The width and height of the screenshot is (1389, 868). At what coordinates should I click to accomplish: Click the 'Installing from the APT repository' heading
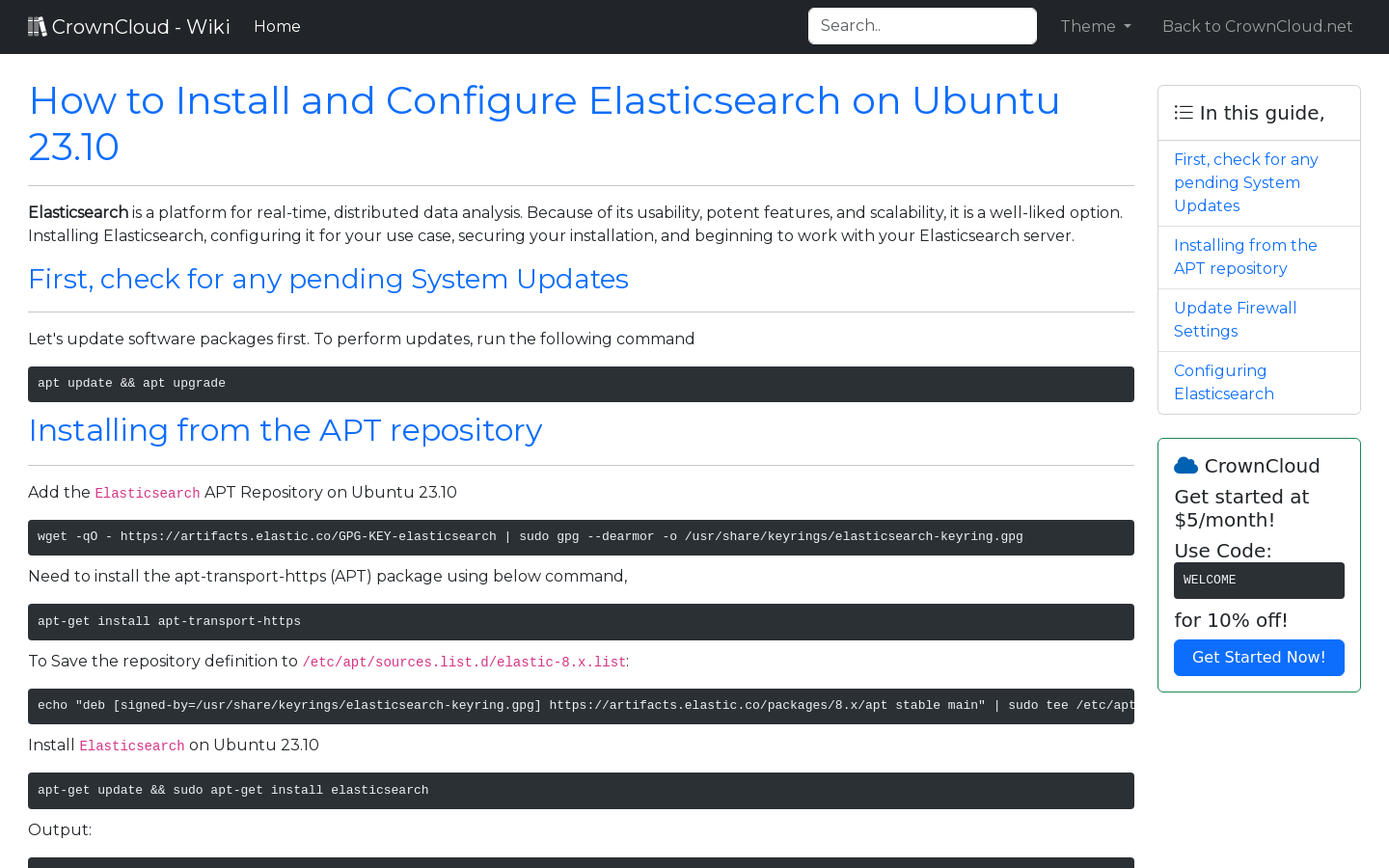coord(286,430)
